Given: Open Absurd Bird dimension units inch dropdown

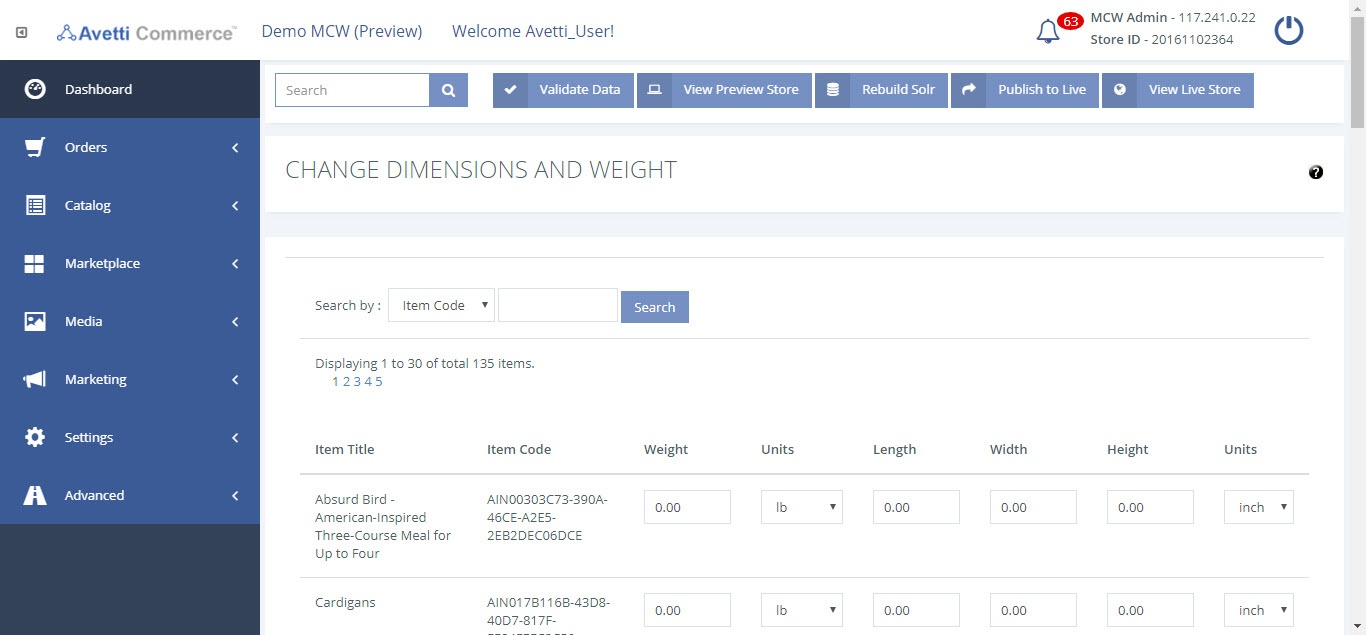Looking at the screenshot, I should pyautogui.click(x=1259, y=507).
